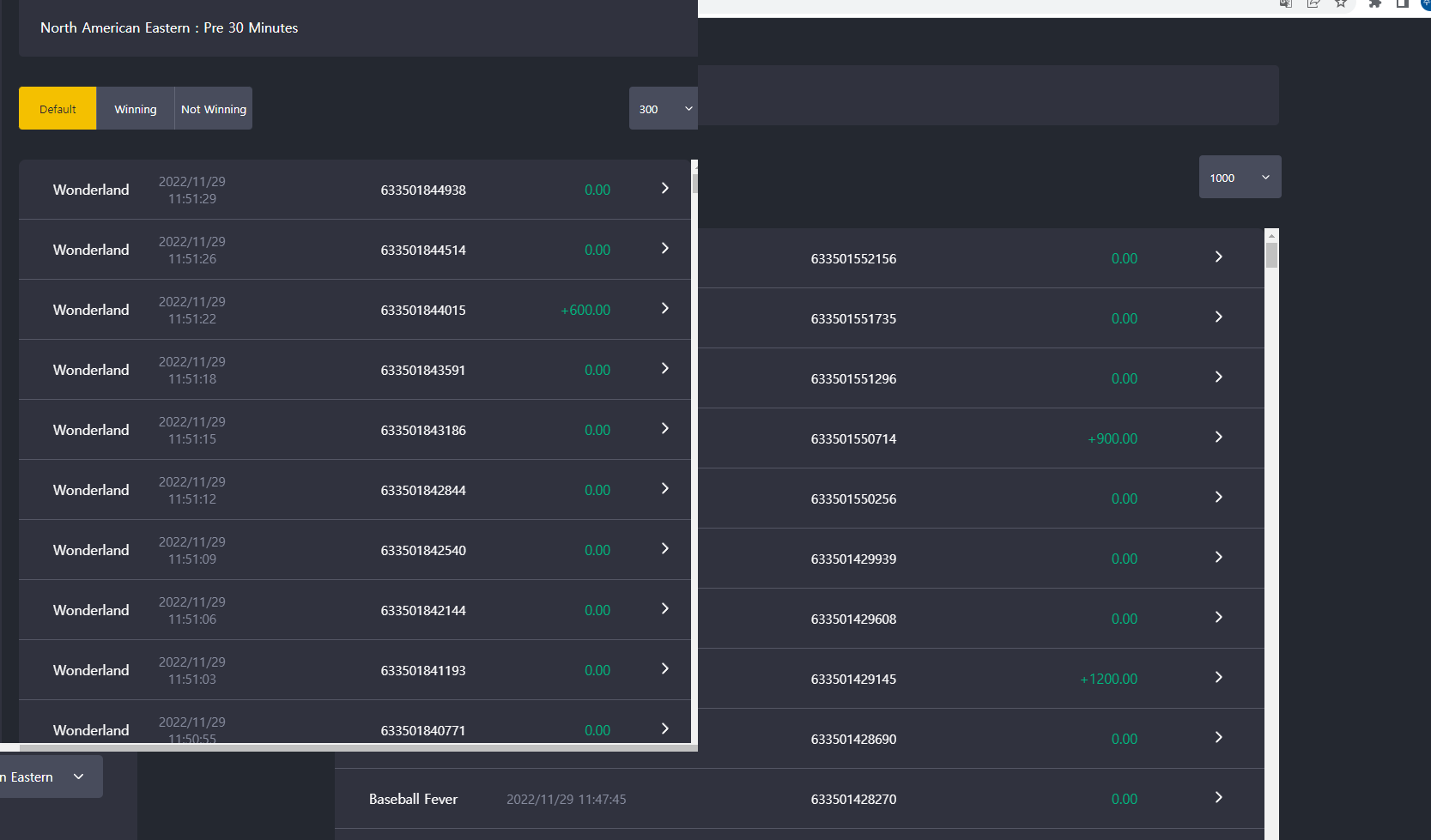Select the Default filter tab
The height and width of the screenshot is (840, 1431).
point(58,108)
